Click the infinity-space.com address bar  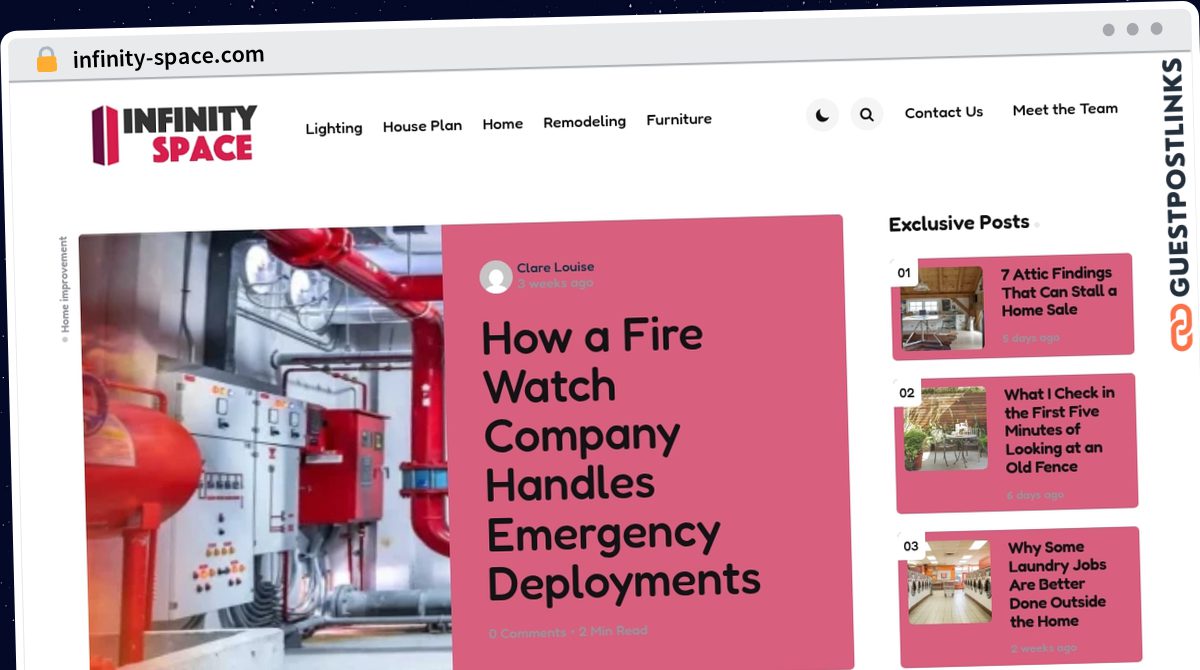coord(169,58)
